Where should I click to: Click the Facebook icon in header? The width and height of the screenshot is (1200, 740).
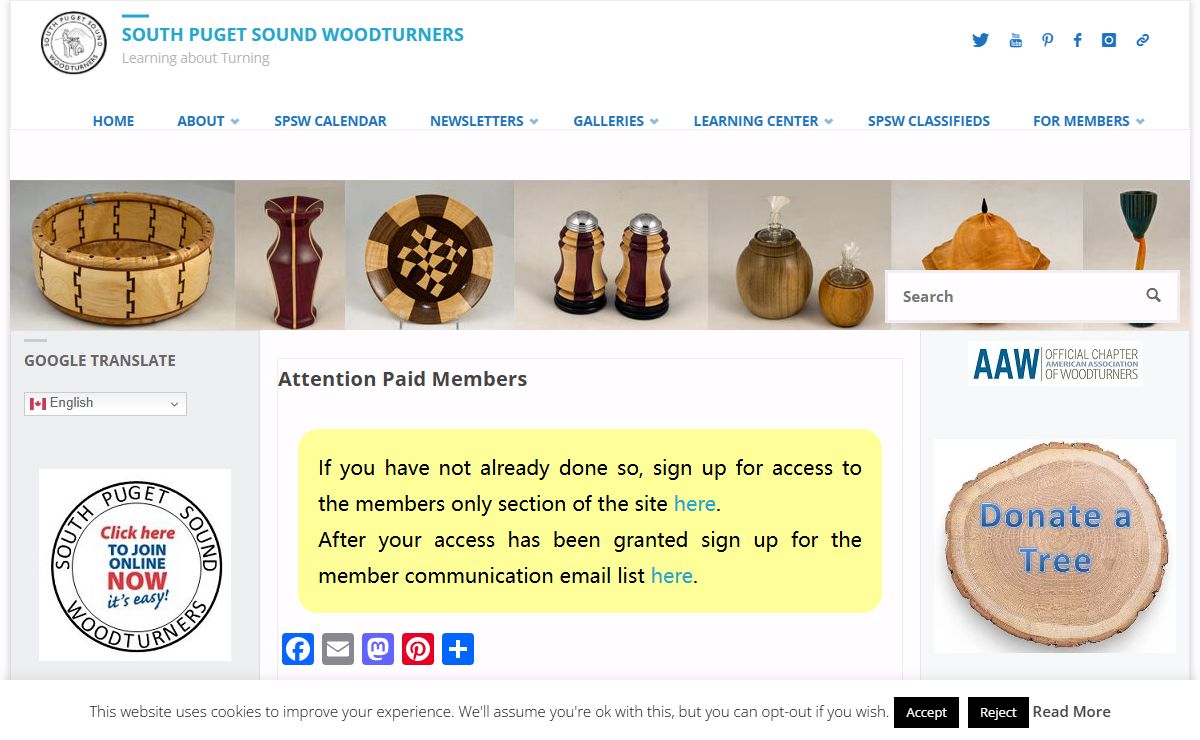pyautogui.click(x=1077, y=40)
